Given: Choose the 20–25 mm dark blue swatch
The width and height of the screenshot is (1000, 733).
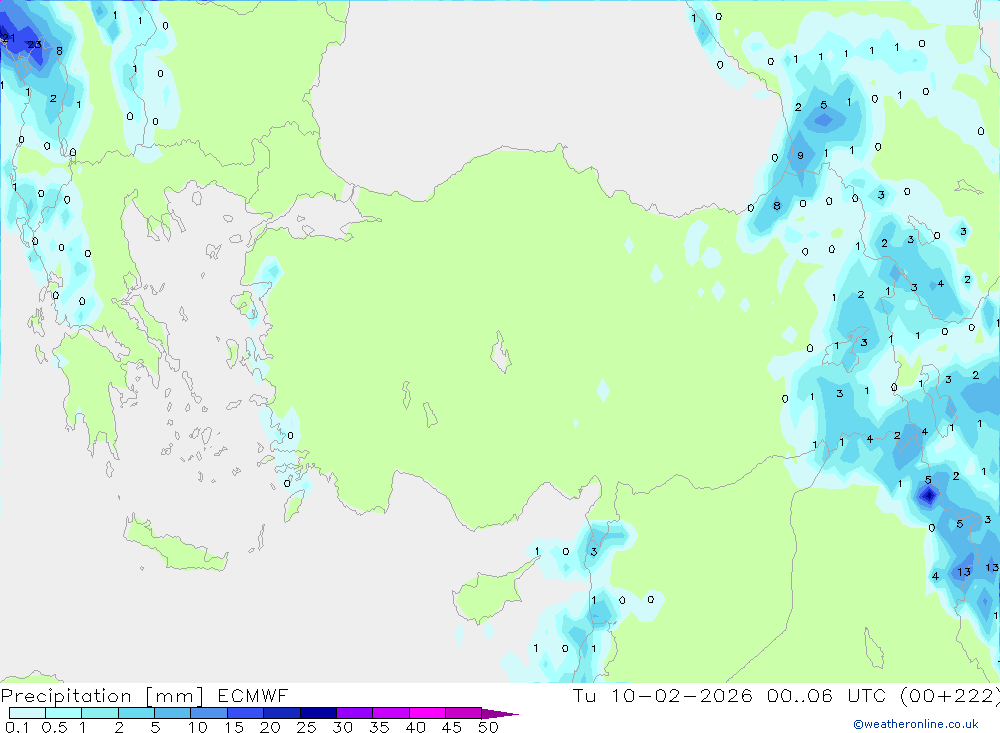Looking at the screenshot, I should click(x=281, y=713).
